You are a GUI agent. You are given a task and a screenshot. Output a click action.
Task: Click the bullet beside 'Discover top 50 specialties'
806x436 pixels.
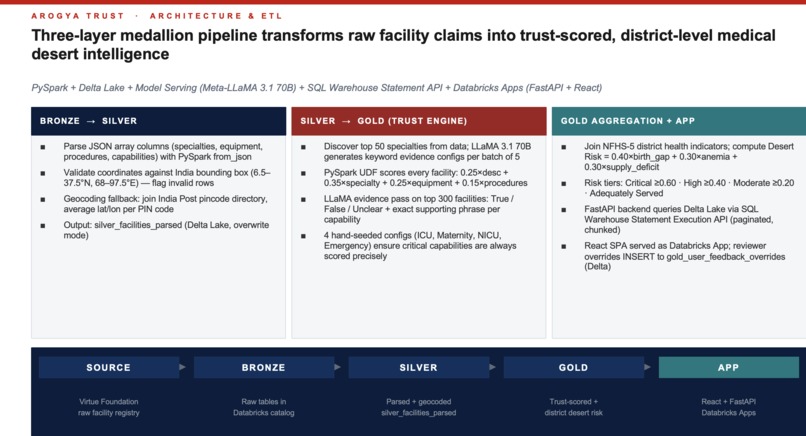pos(303,147)
